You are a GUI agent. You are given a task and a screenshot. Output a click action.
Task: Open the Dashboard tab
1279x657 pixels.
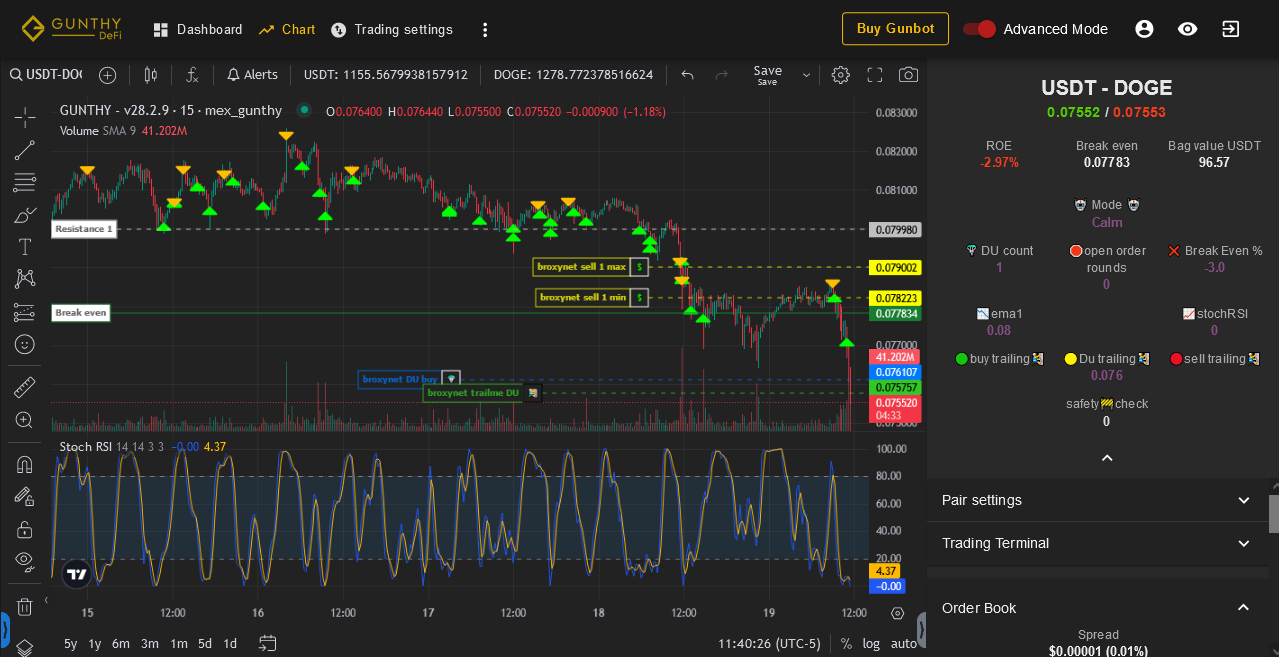pos(198,29)
